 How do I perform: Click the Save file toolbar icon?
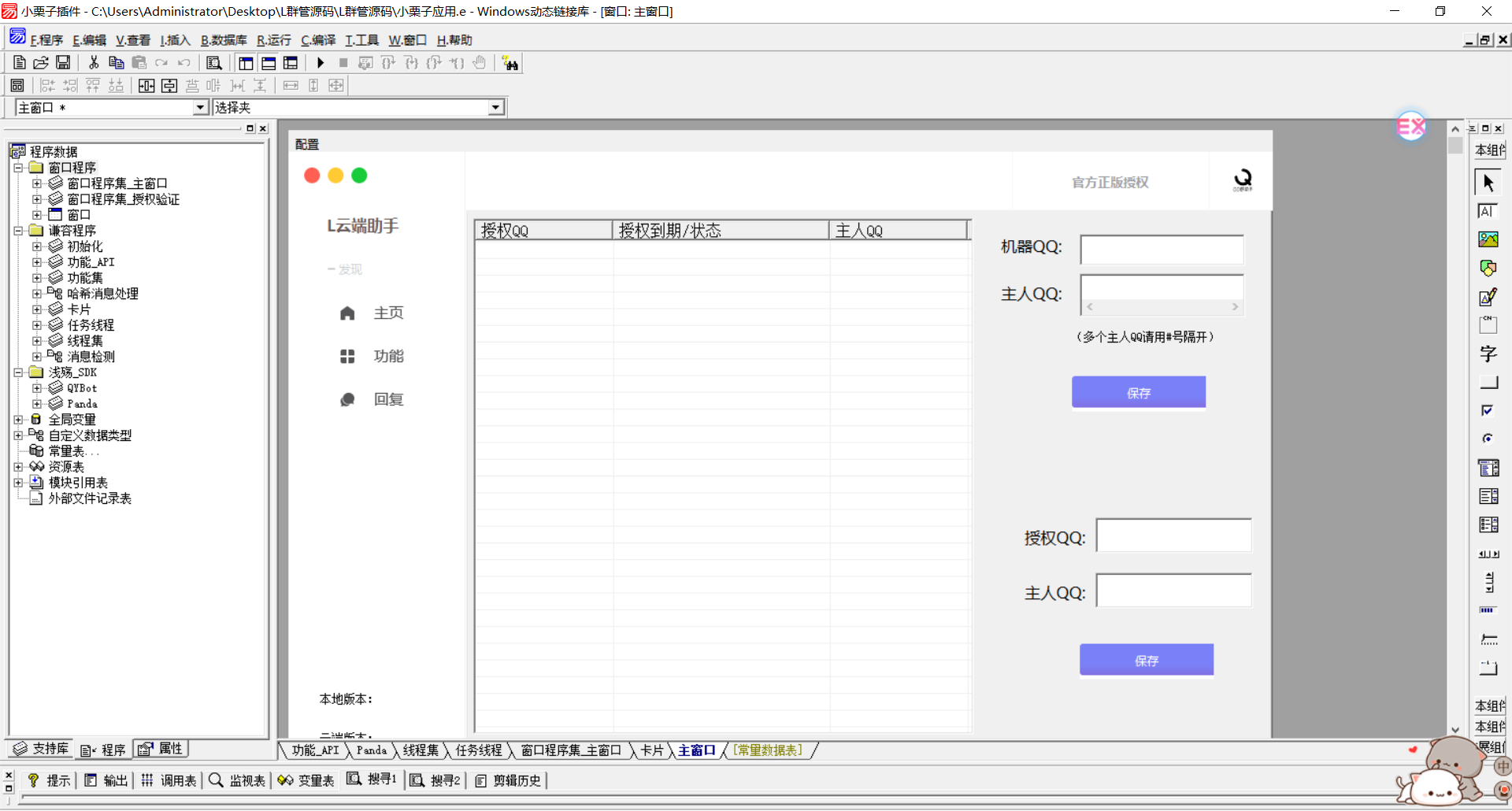63,63
